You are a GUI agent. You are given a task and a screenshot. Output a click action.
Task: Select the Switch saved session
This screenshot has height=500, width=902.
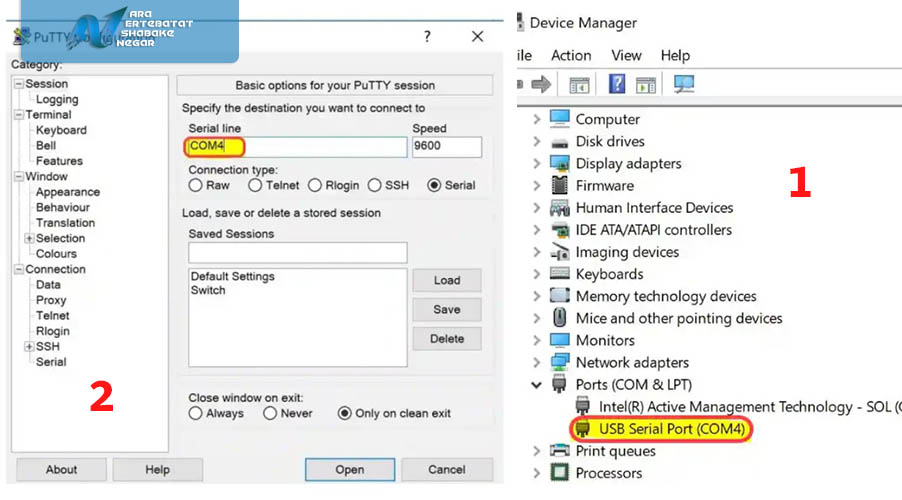point(208,291)
